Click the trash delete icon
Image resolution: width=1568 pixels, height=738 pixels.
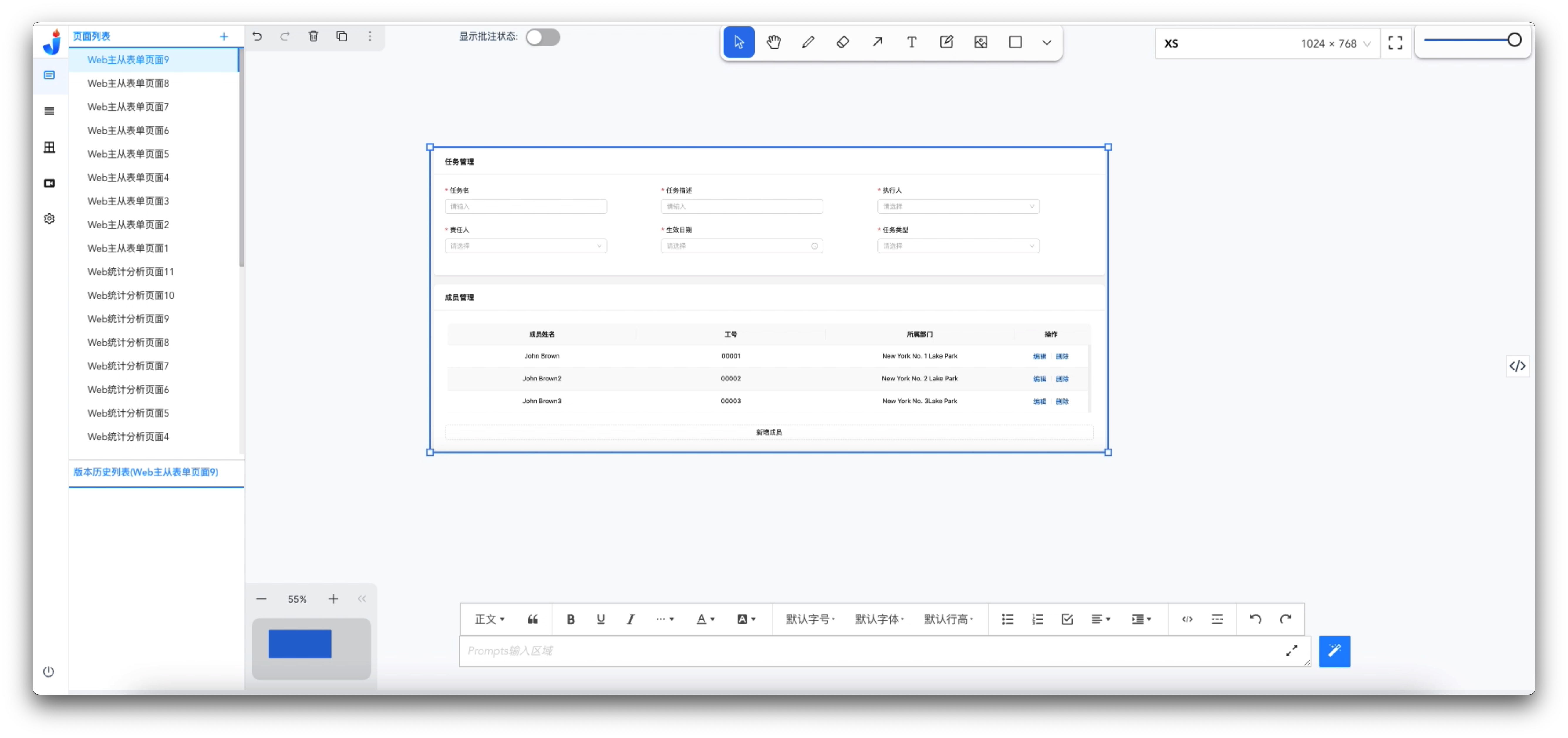[313, 36]
